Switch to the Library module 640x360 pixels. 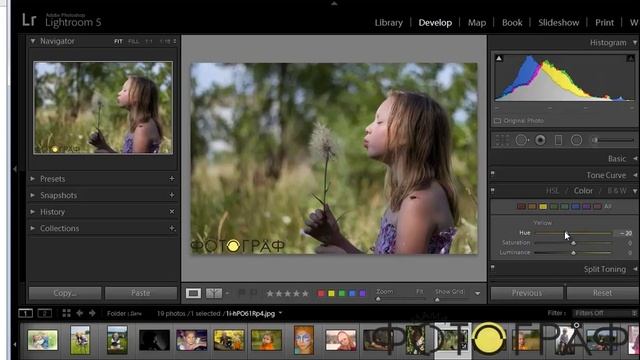click(389, 23)
